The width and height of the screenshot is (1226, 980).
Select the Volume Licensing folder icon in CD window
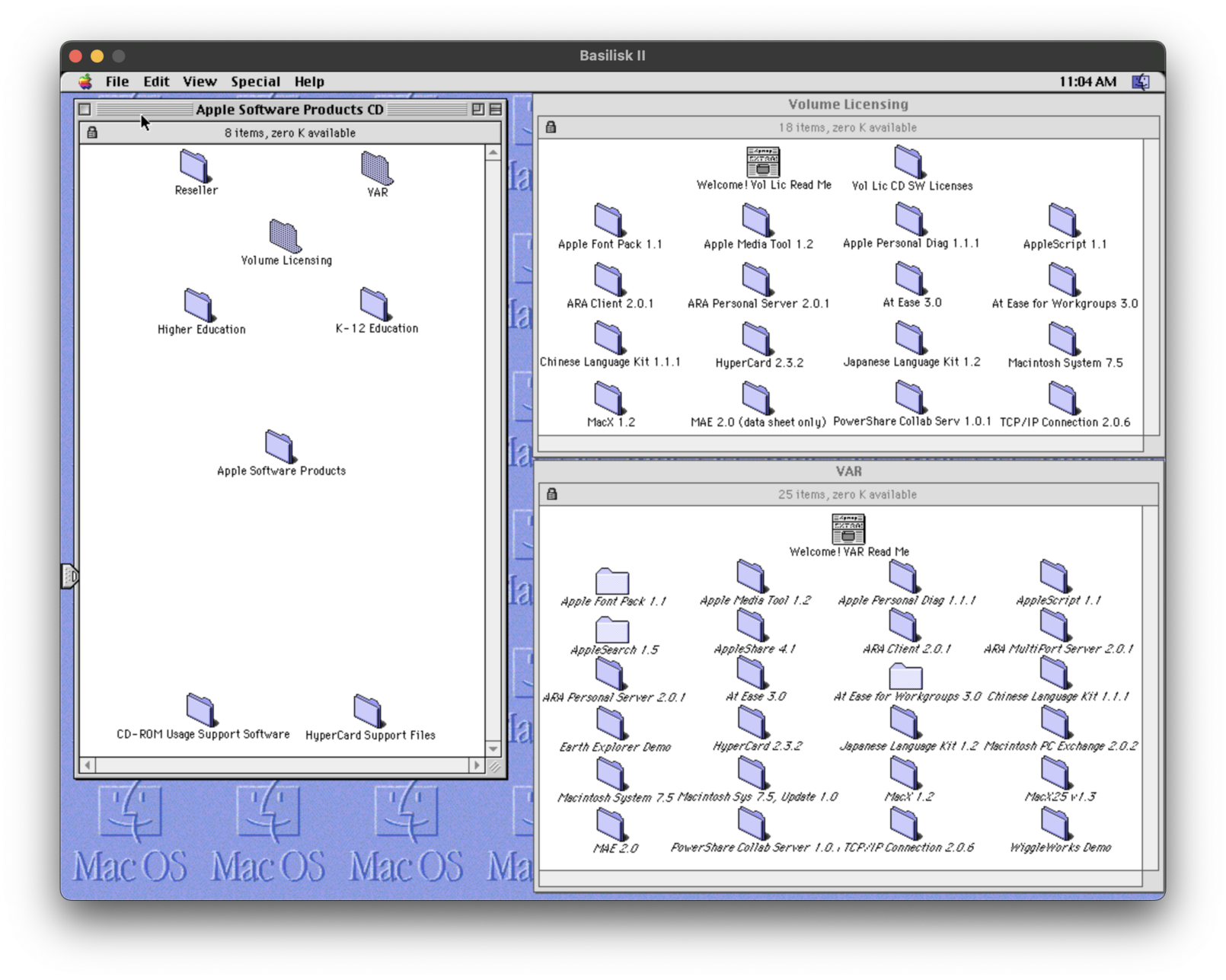(286, 236)
